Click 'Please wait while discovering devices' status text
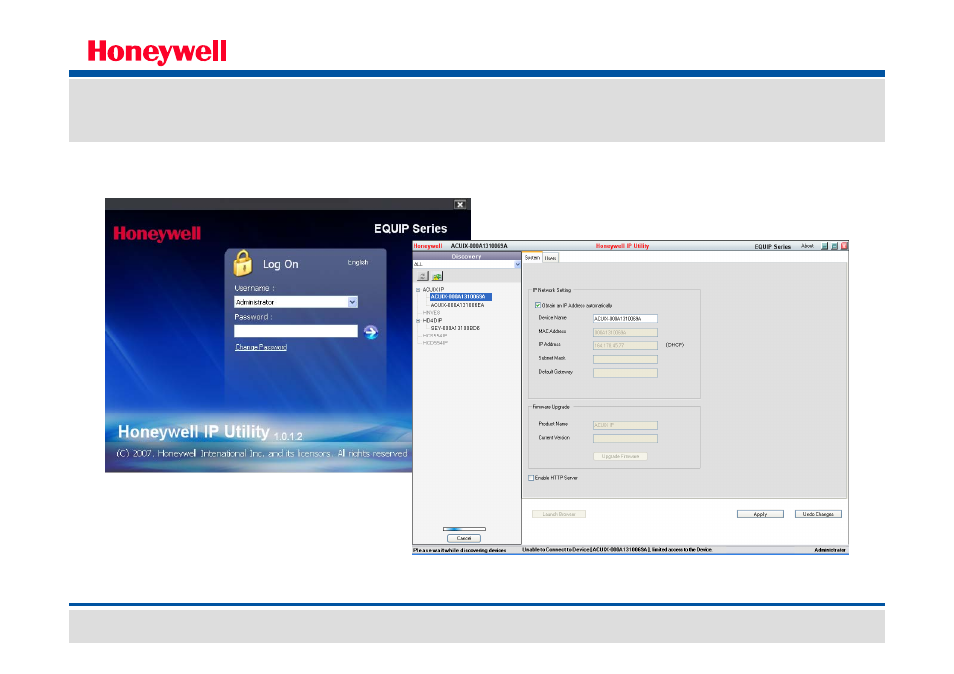The image size is (954, 674). coord(459,550)
